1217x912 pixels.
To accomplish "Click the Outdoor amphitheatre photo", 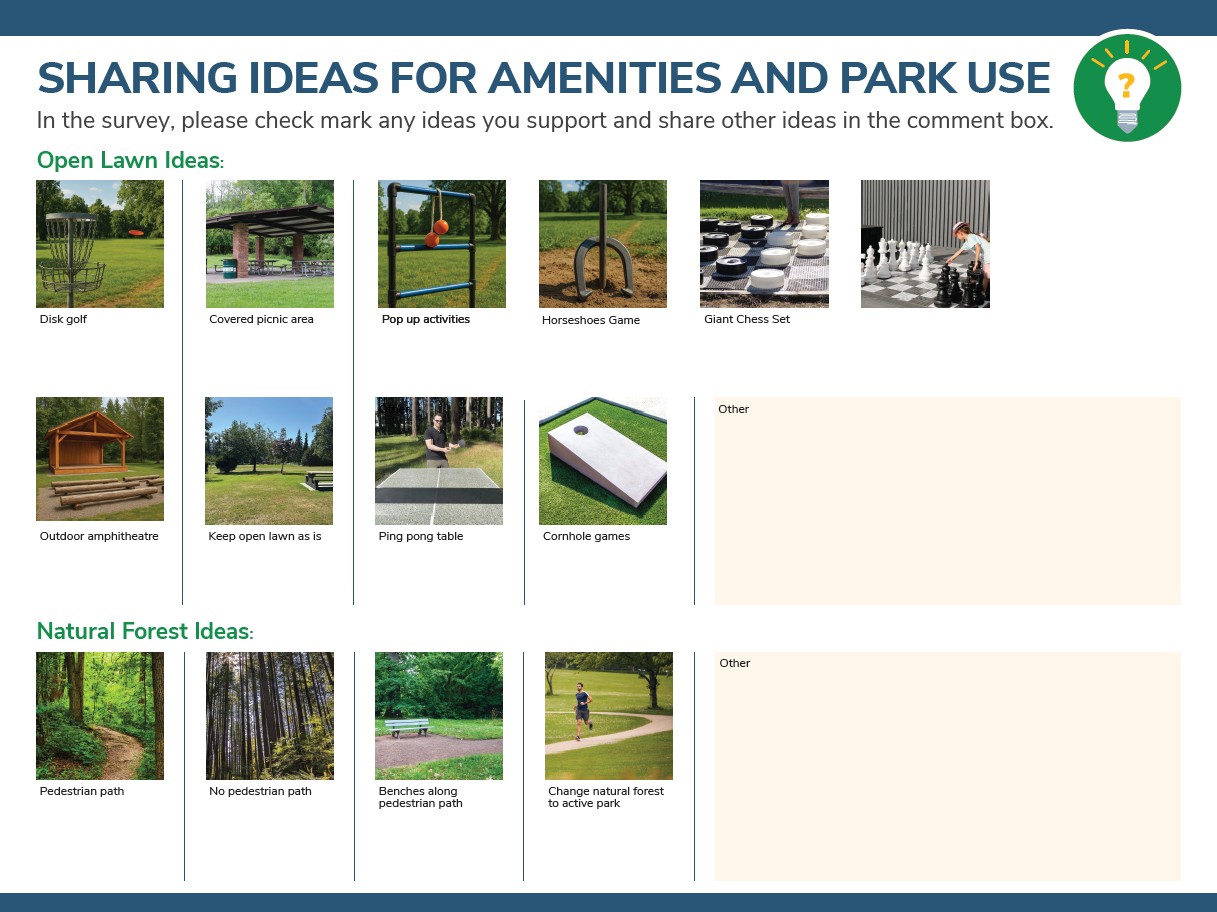I will coord(100,459).
